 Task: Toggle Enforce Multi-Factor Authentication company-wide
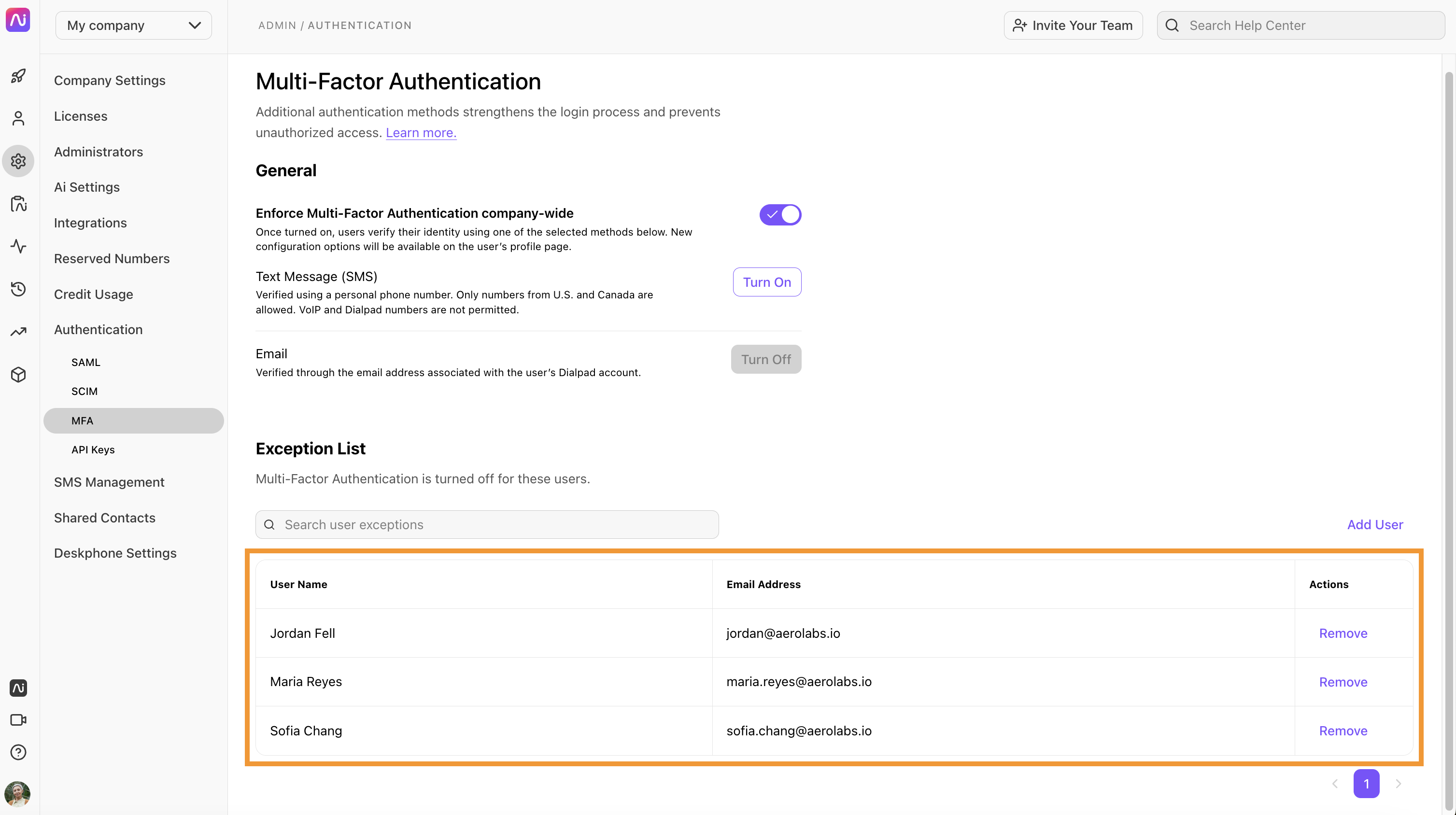(780, 215)
